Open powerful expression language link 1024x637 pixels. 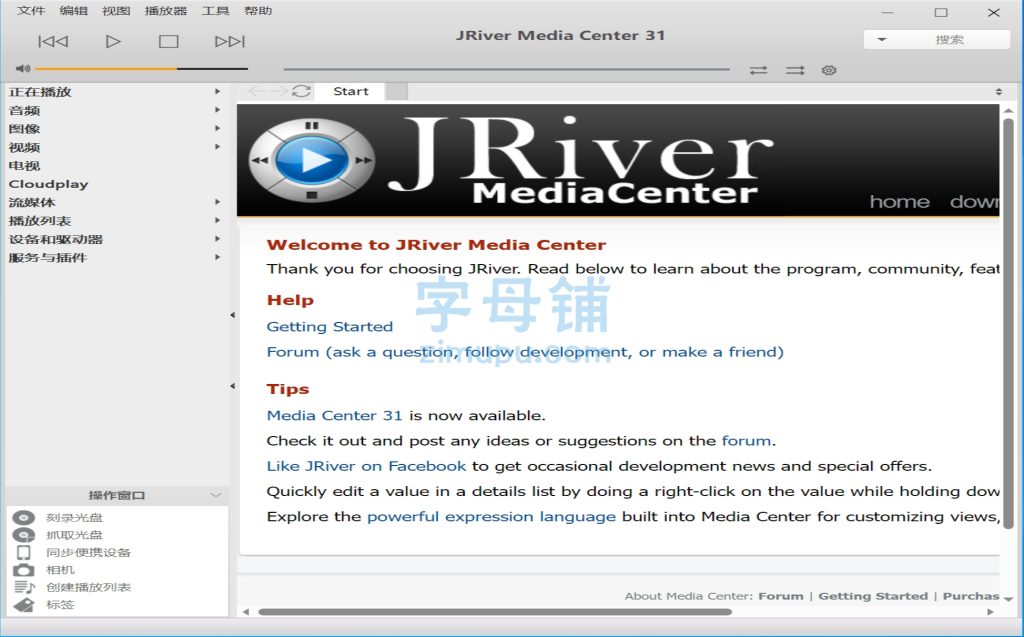491,517
